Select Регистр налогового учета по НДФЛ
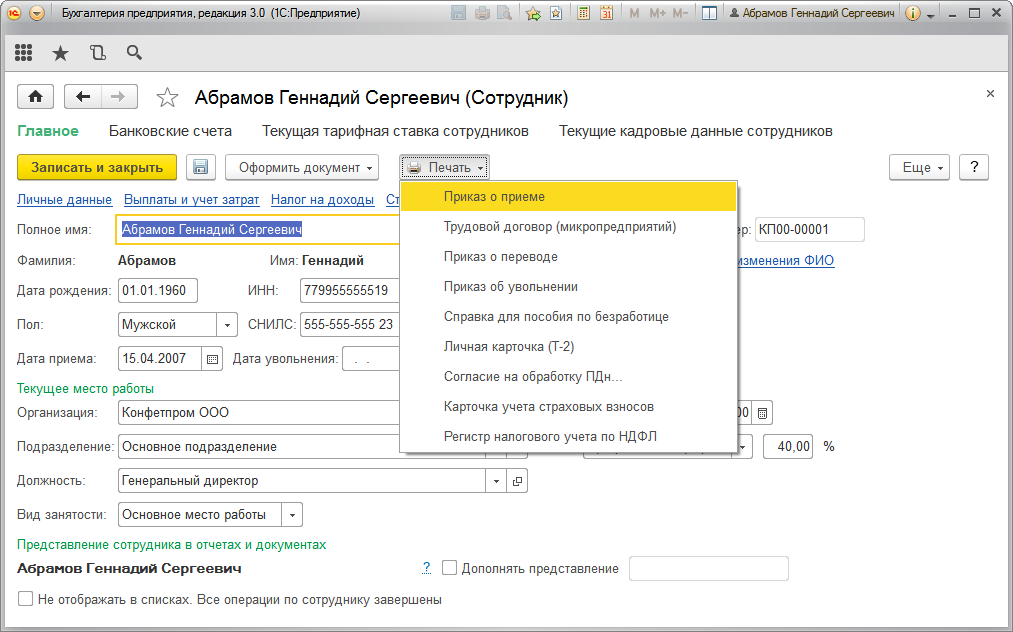Screen dimensions: 1013x632 point(569,436)
